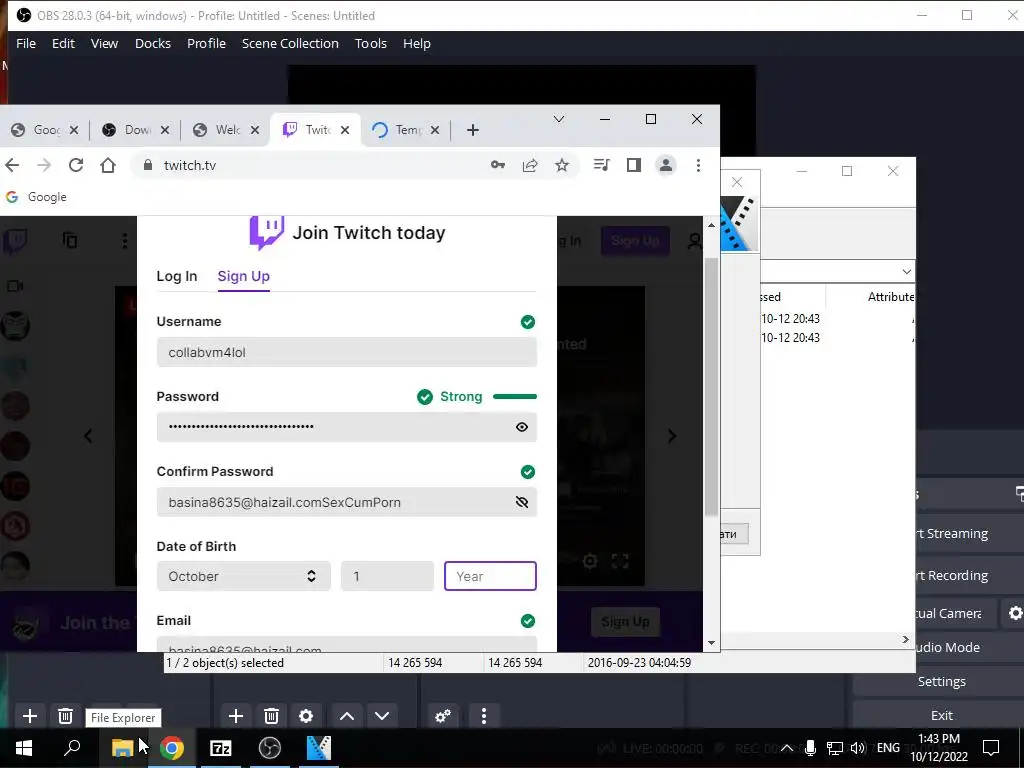Open the Help menu in OBS
Viewport: 1024px width, 768px height.
coord(417,43)
